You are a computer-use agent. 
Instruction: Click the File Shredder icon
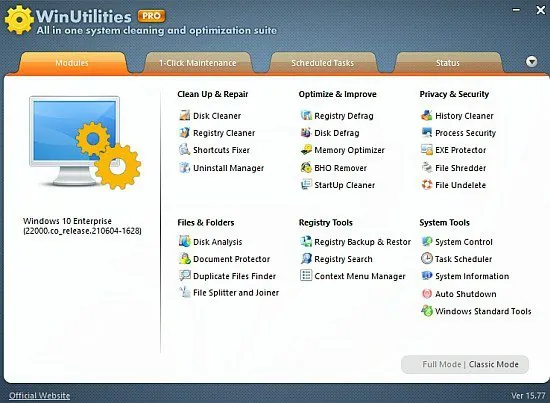click(x=427, y=168)
